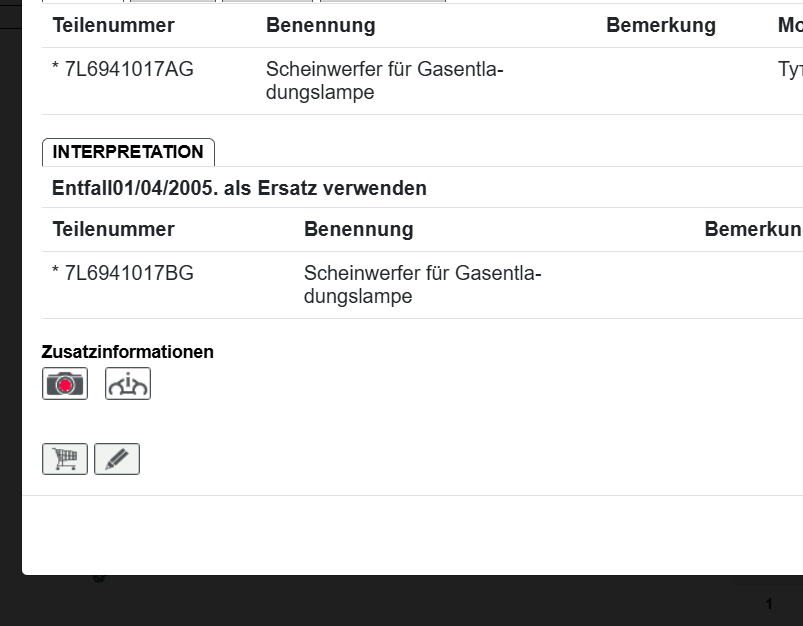Click the vehicle info icon beside camera

click(x=128, y=384)
